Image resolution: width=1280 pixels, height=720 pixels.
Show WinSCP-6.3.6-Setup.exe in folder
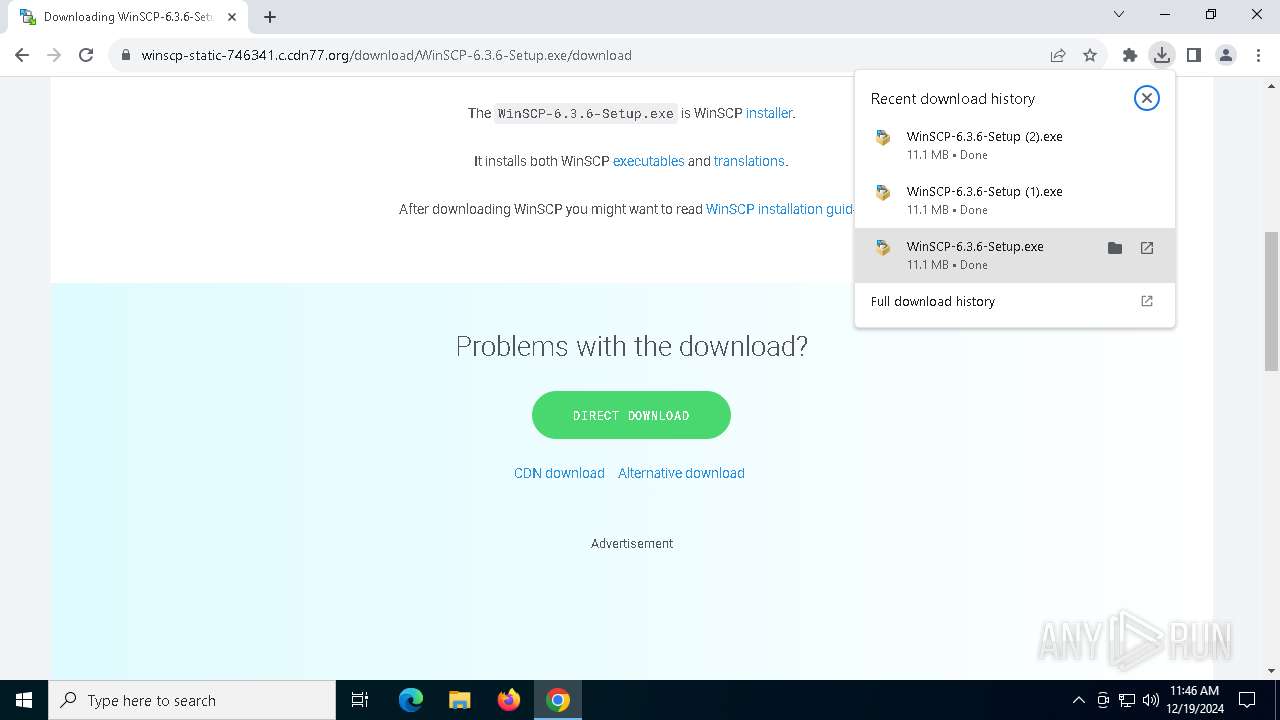[x=1115, y=248]
